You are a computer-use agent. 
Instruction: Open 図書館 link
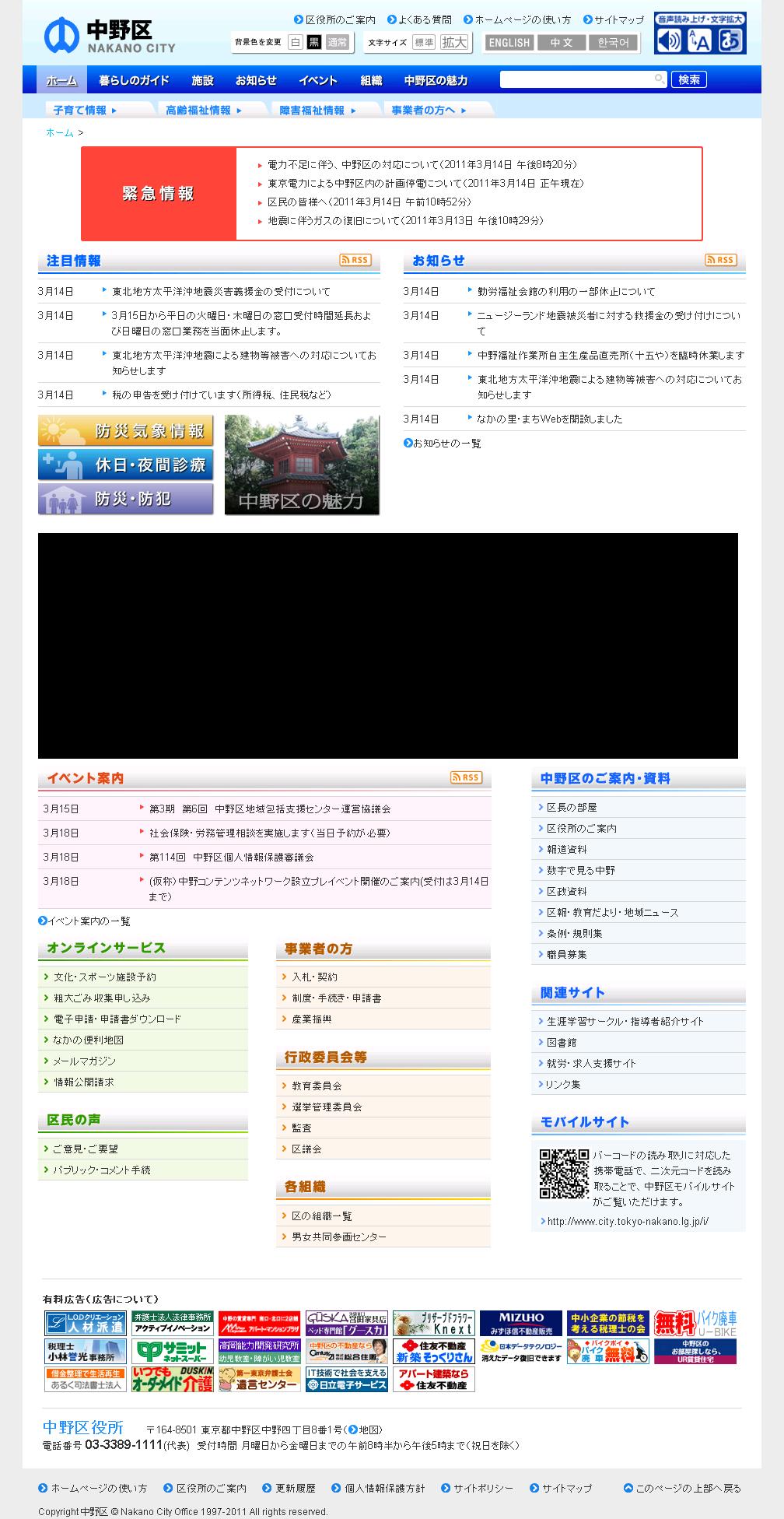click(x=561, y=1042)
